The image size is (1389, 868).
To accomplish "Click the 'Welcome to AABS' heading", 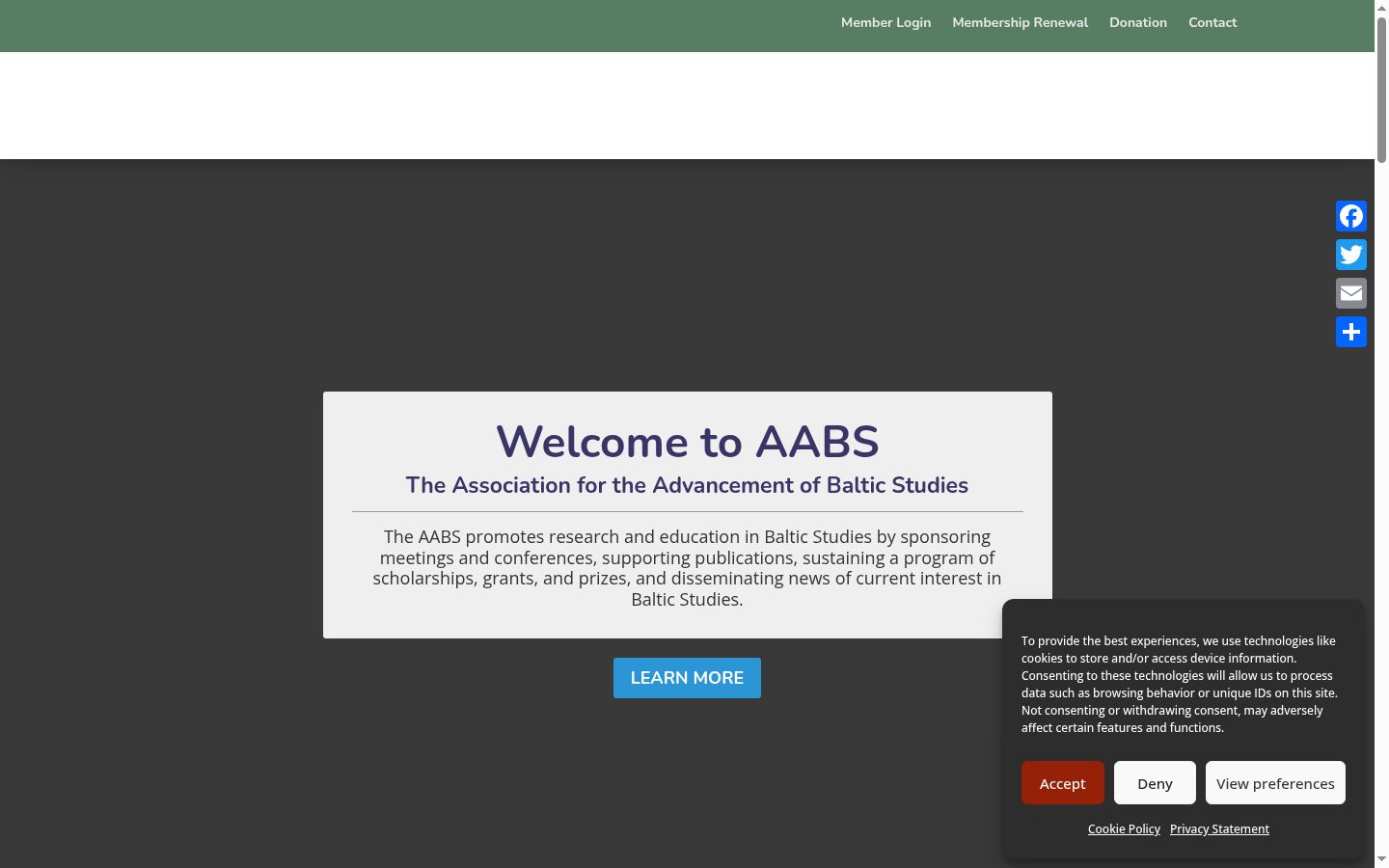I will coord(687,442).
